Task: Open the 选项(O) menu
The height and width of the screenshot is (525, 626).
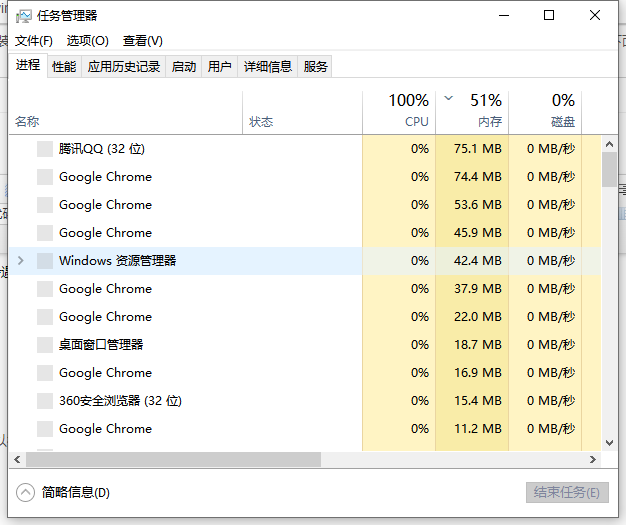Action: (x=88, y=41)
